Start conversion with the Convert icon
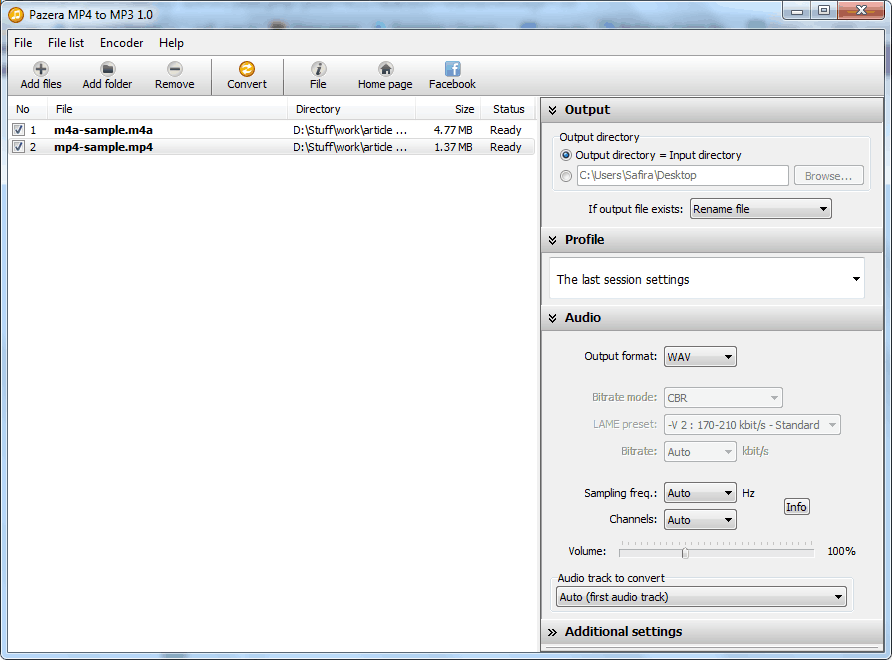Screen dimensions: 892x660 pos(247,69)
